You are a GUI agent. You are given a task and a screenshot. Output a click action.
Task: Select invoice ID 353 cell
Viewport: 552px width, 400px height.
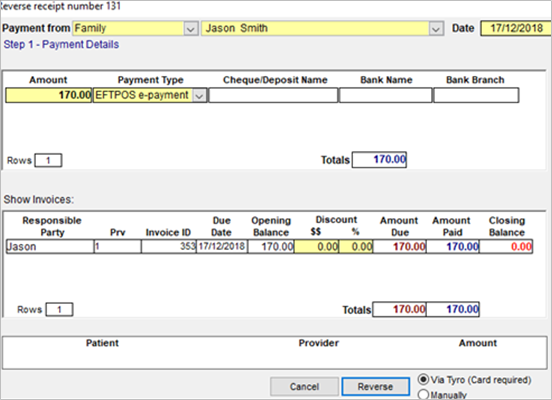coord(169,246)
